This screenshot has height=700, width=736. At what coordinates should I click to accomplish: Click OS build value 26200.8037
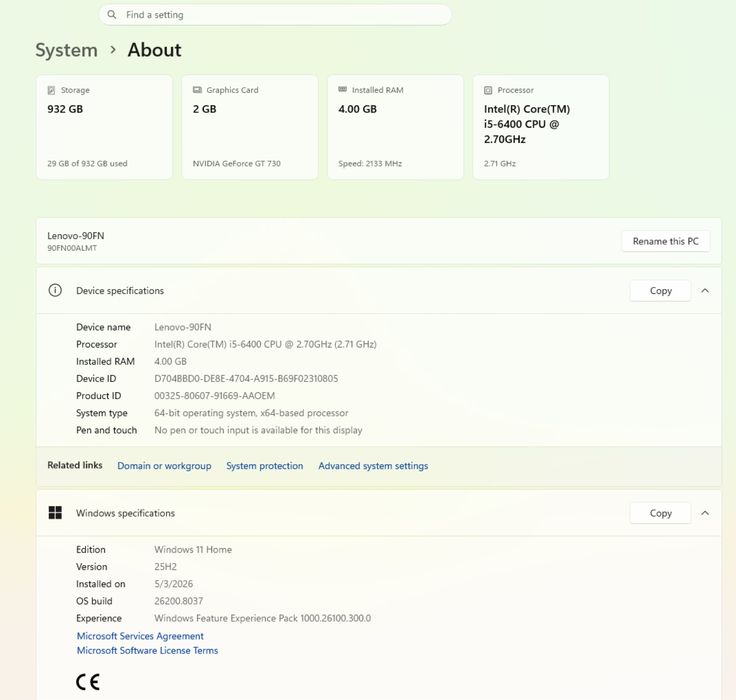click(178, 601)
